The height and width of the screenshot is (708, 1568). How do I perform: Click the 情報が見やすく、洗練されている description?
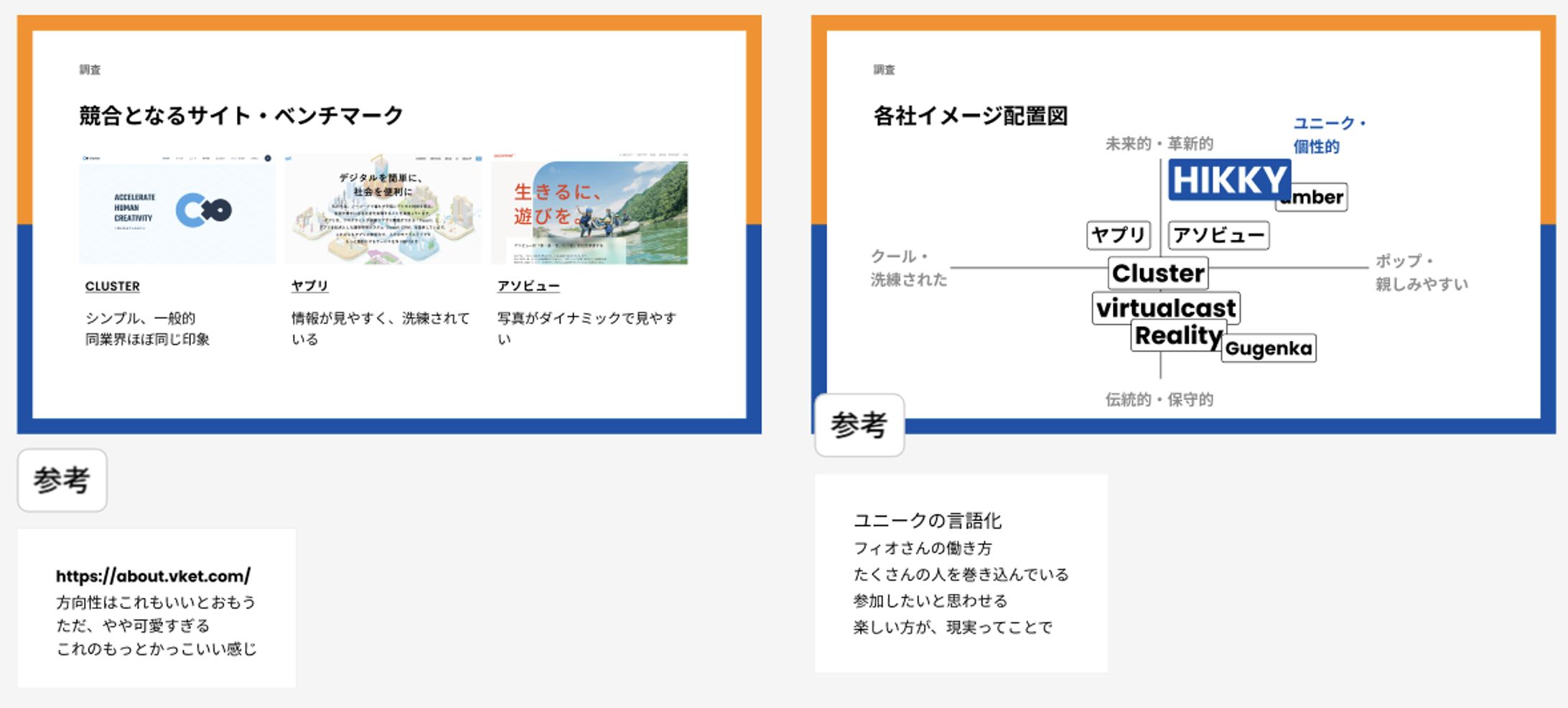[381, 328]
